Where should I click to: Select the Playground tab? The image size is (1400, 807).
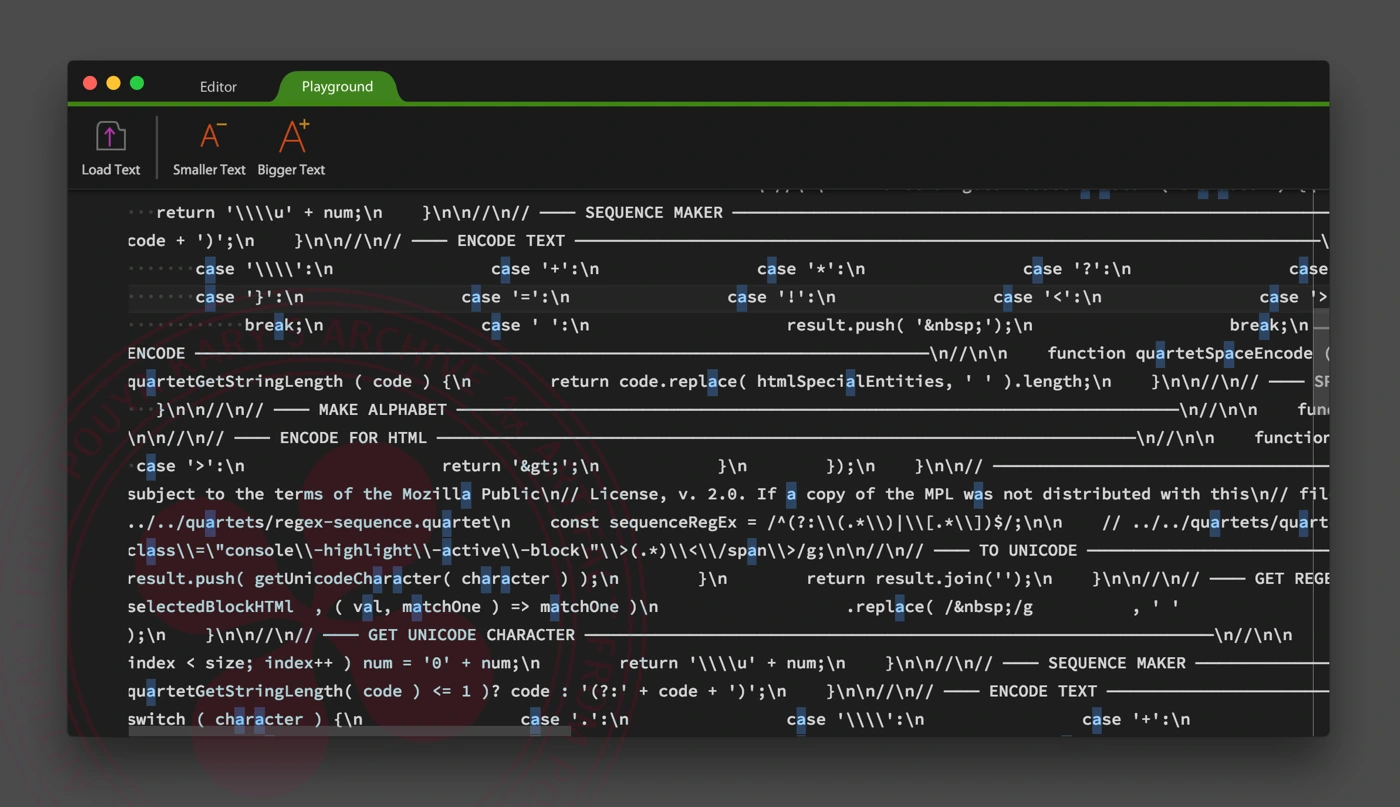click(x=337, y=87)
